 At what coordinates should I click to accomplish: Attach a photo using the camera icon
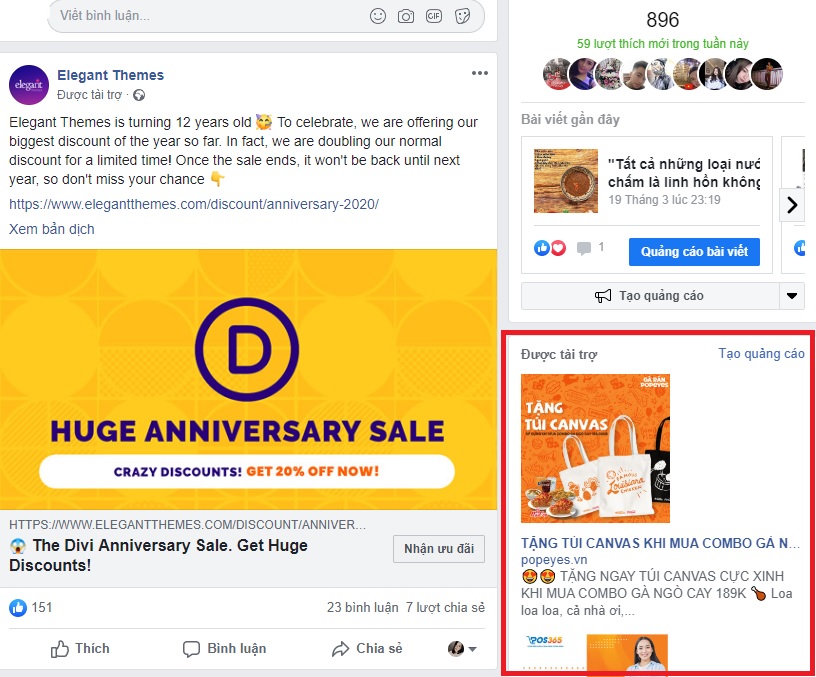(406, 16)
